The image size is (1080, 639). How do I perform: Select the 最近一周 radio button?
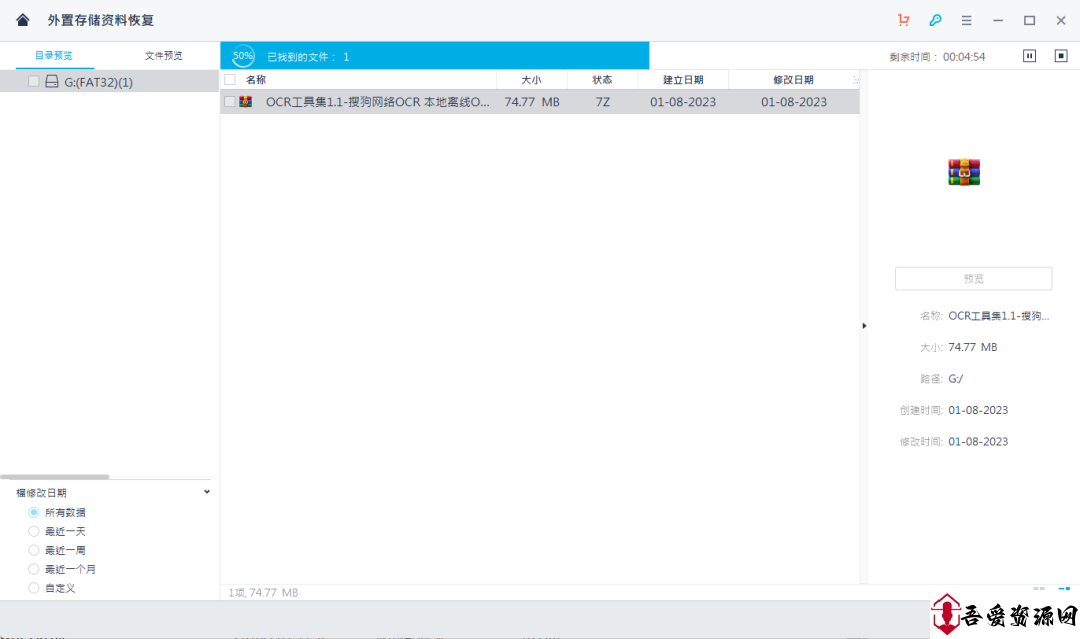pyautogui.click(x=33, y=550)
